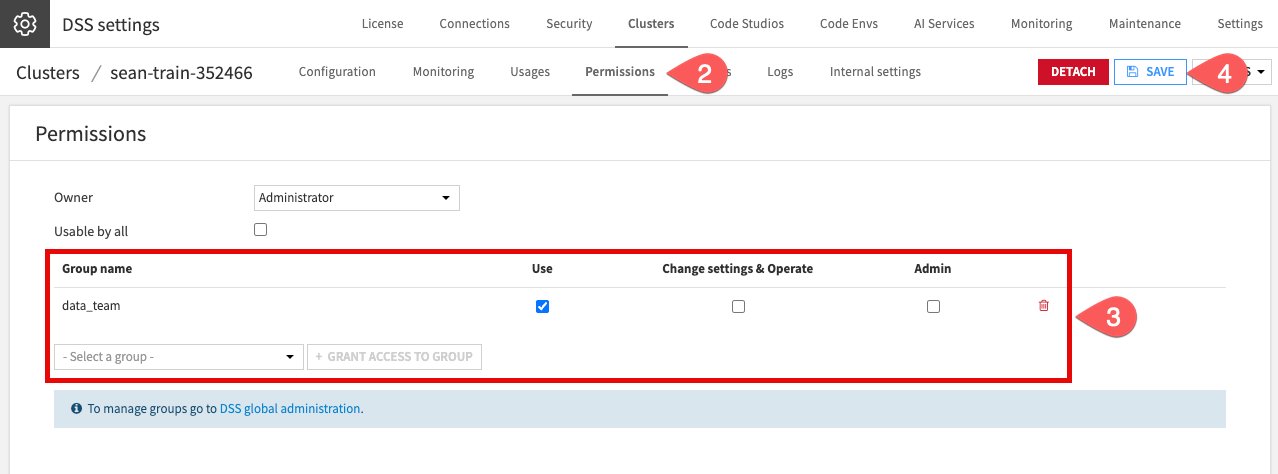This screenshot has height=474, width=1278.
Task: Click the Clusters breadcrumb link
Action: coord(48,73)
